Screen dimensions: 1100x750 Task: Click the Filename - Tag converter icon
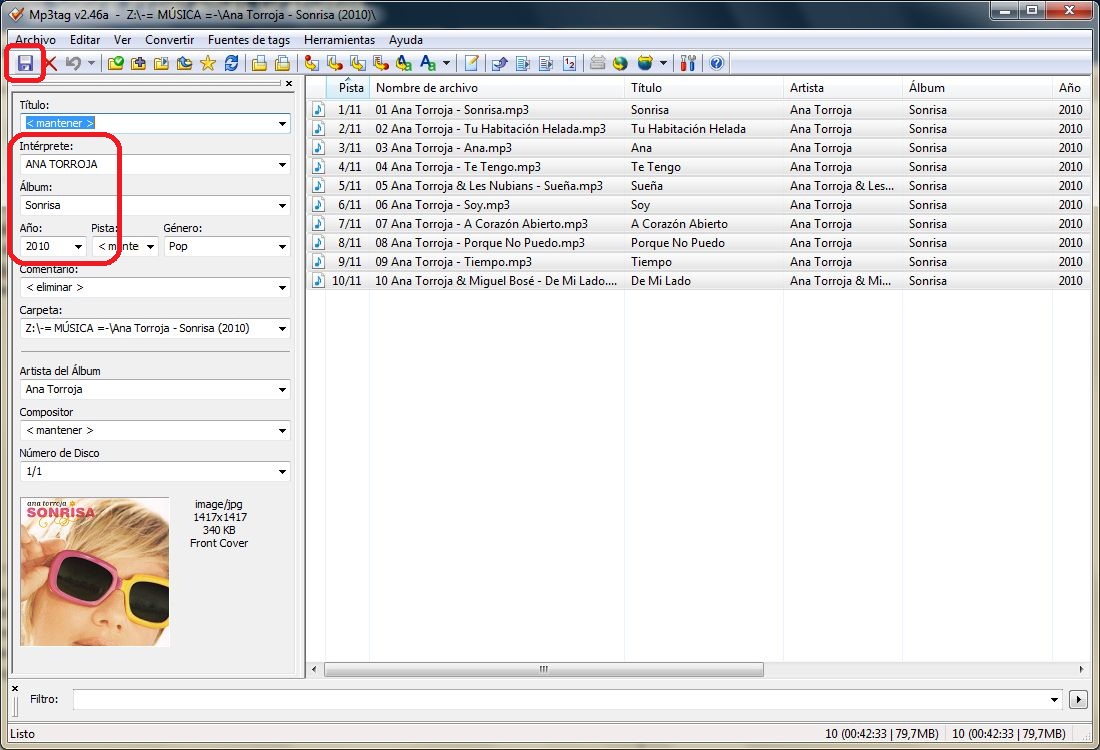pyautogui.click(x=335, y=63)
